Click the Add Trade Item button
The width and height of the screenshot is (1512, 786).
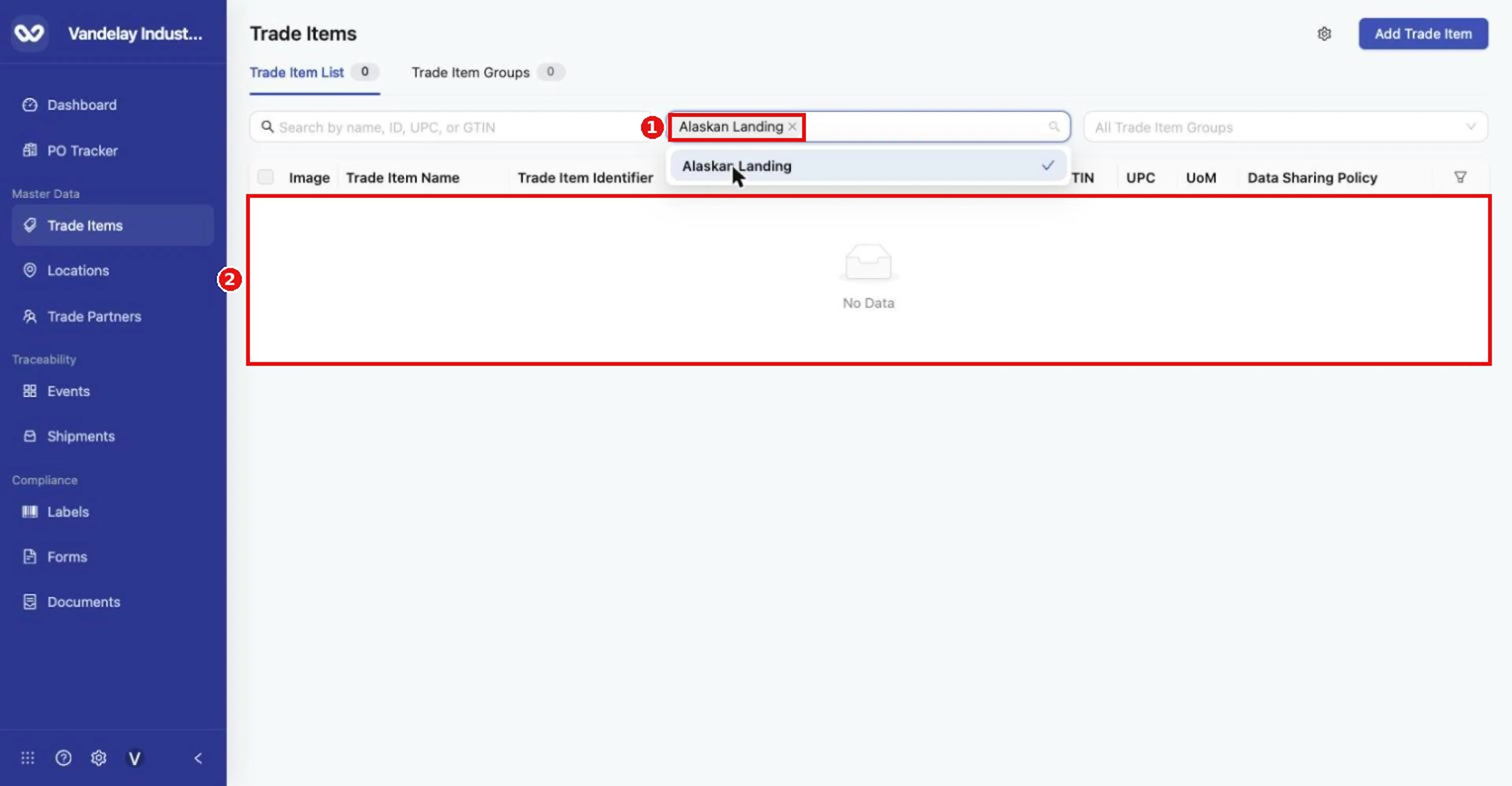click(1423, 34)
